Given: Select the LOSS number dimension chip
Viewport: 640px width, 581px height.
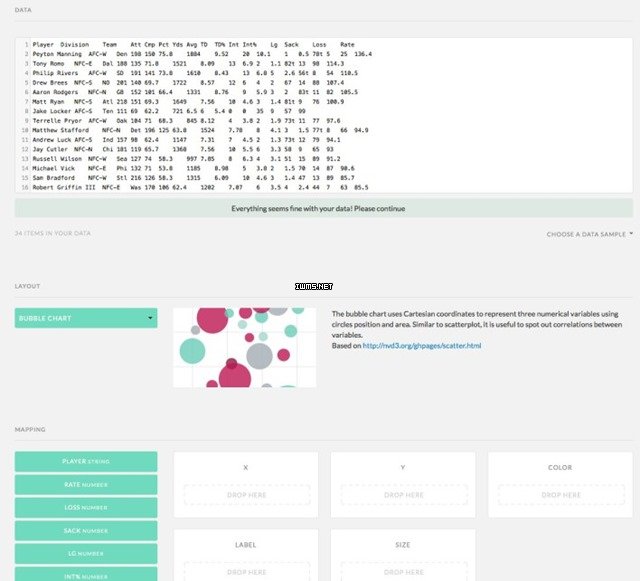Looking at the screenshot, I should pyautogui.click(x=86, y=508).
